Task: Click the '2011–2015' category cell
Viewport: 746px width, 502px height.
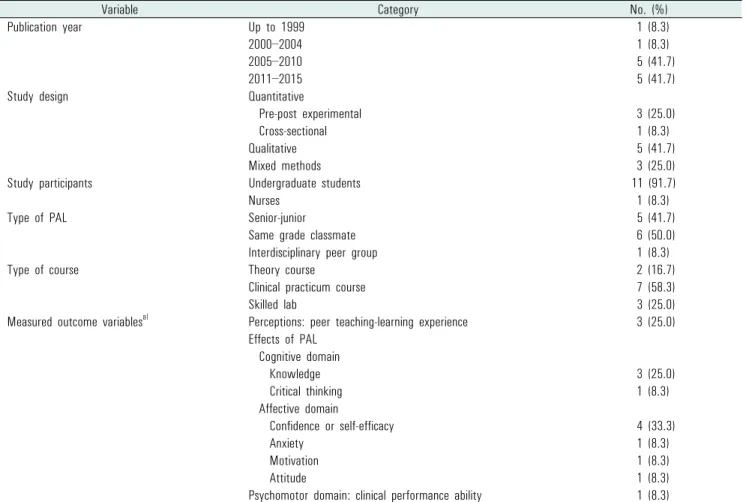Action: (x=275, y=79)
